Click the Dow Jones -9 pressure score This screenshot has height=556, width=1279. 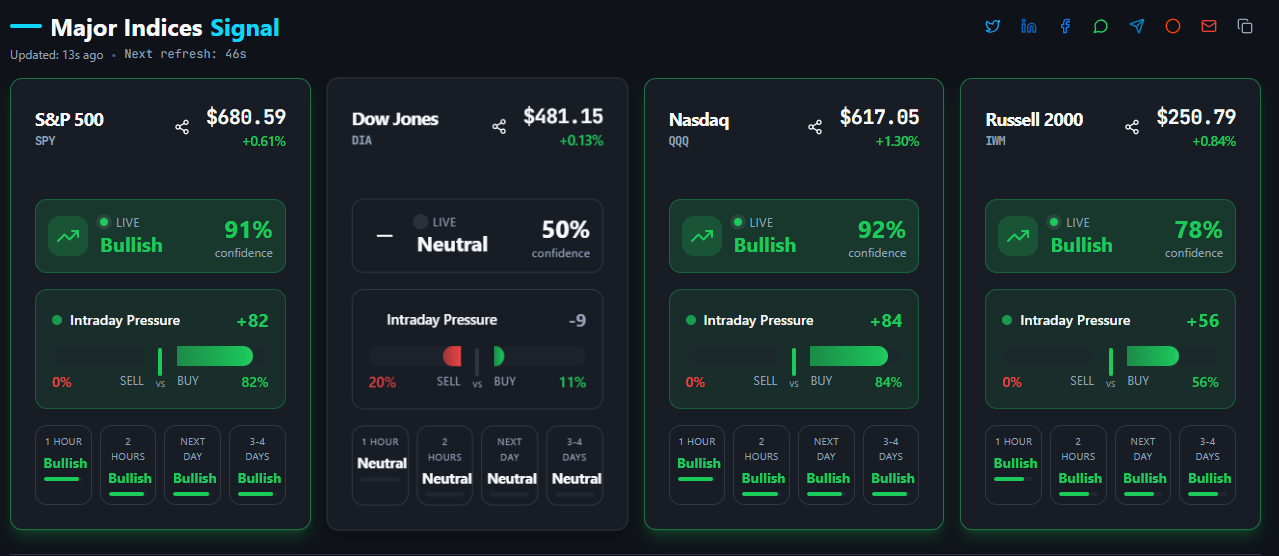pos(577,321)
